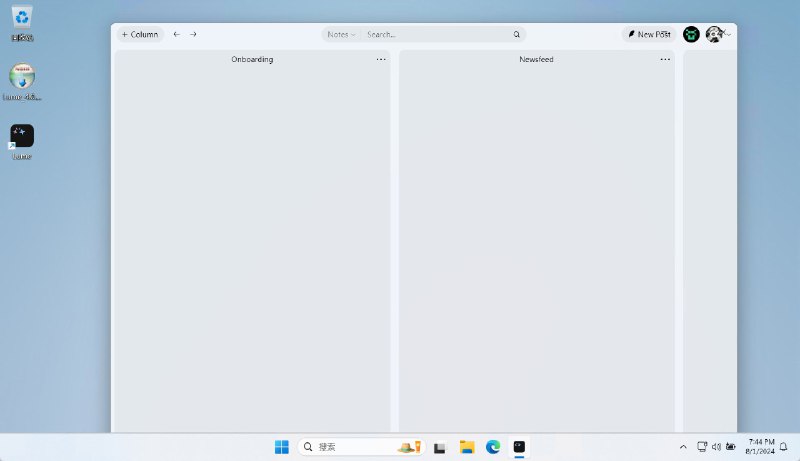
Task: Open the second avatar account dropdown
Action: point(718,34)
